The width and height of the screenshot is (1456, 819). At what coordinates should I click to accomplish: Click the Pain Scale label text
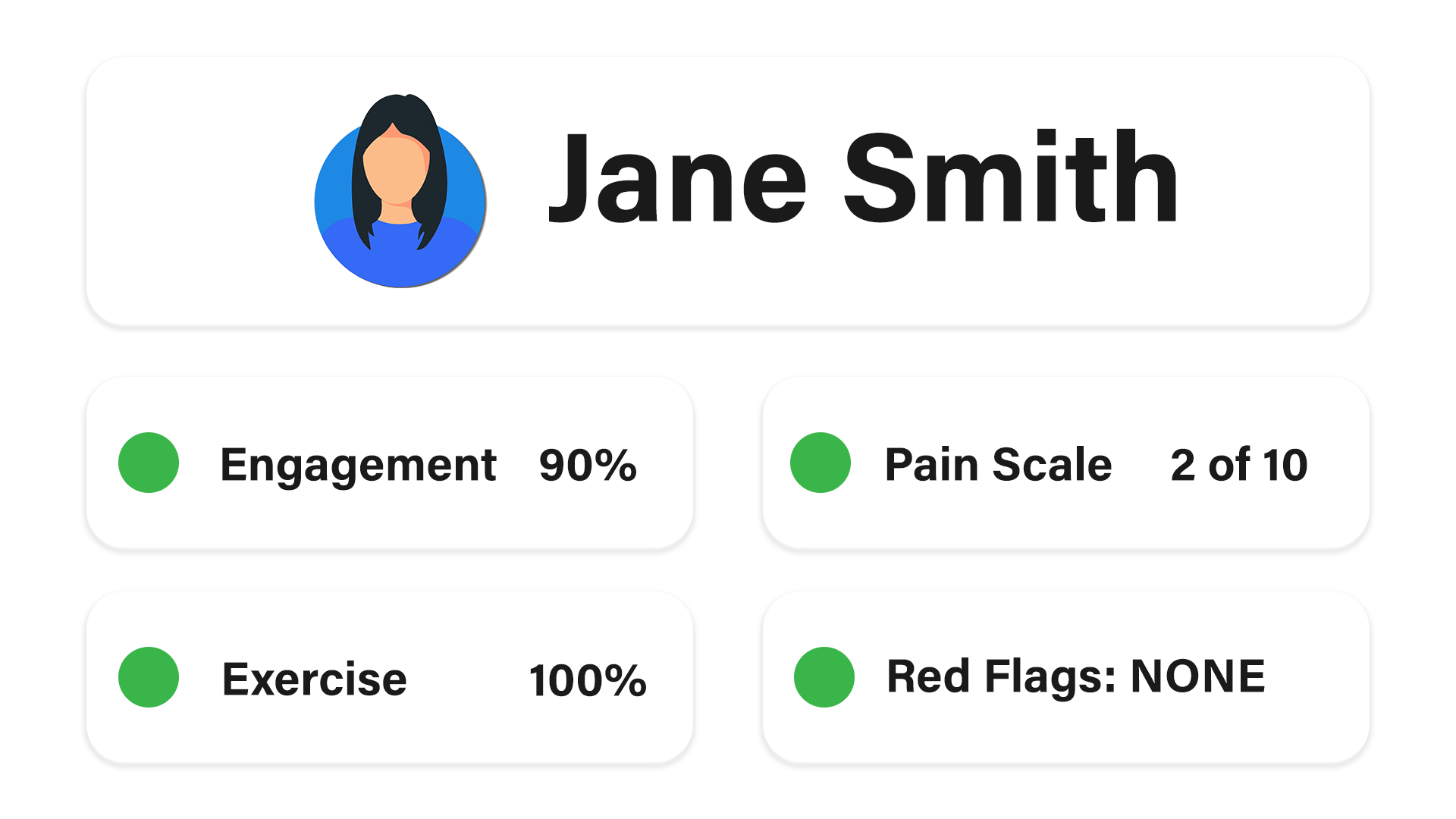point(998,464)
